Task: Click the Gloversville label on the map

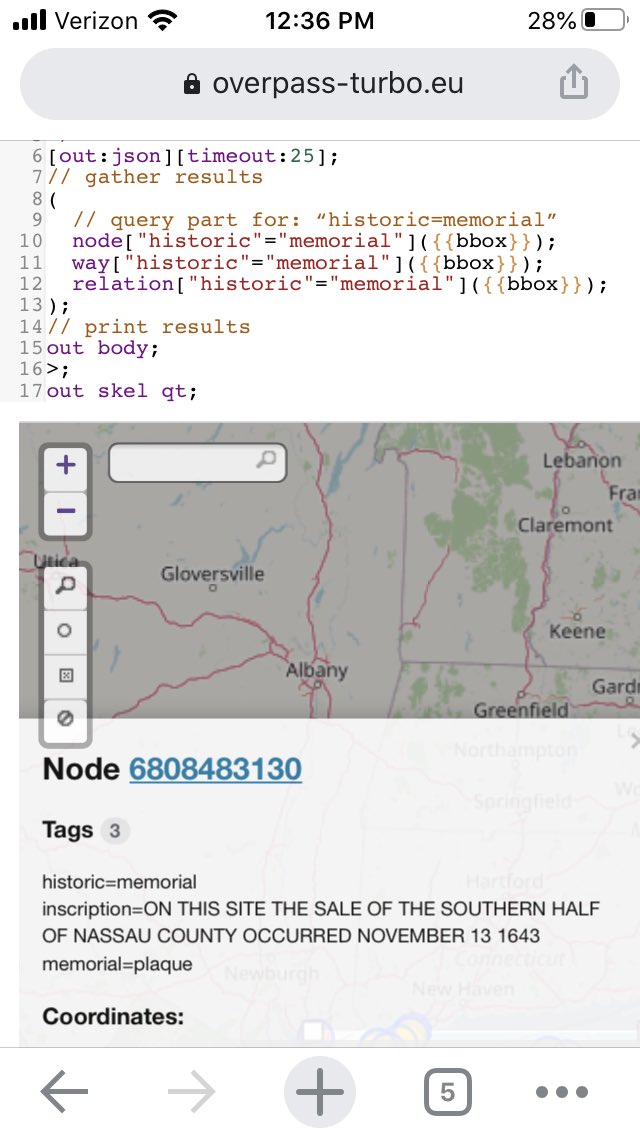Action: [x=212, y=574]
